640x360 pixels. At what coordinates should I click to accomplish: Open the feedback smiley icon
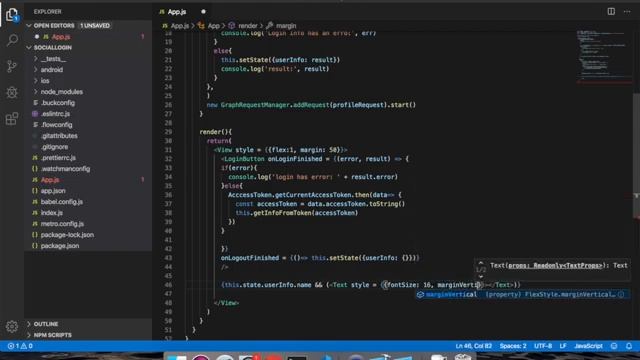pyautogui.click(x=614, y=346)
